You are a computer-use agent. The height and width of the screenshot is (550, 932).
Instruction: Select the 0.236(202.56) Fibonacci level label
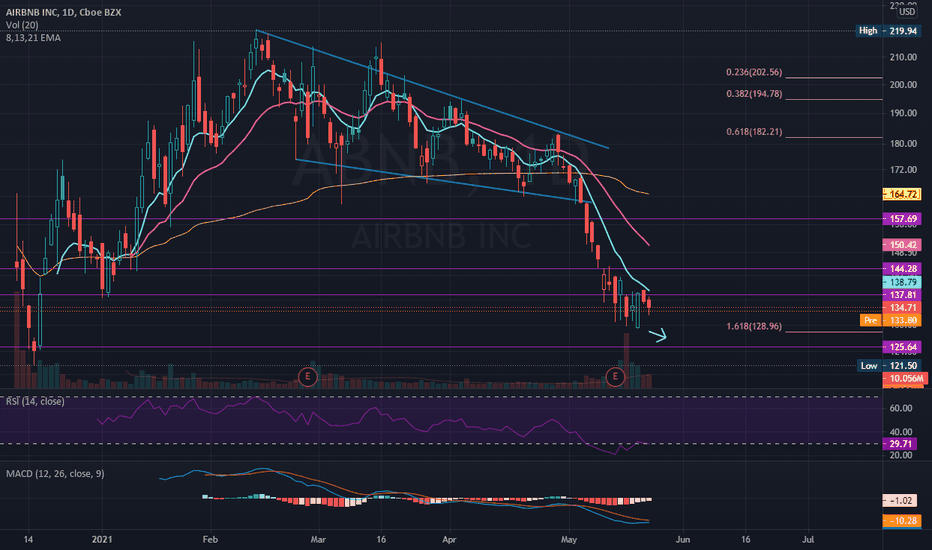point(754,72)
